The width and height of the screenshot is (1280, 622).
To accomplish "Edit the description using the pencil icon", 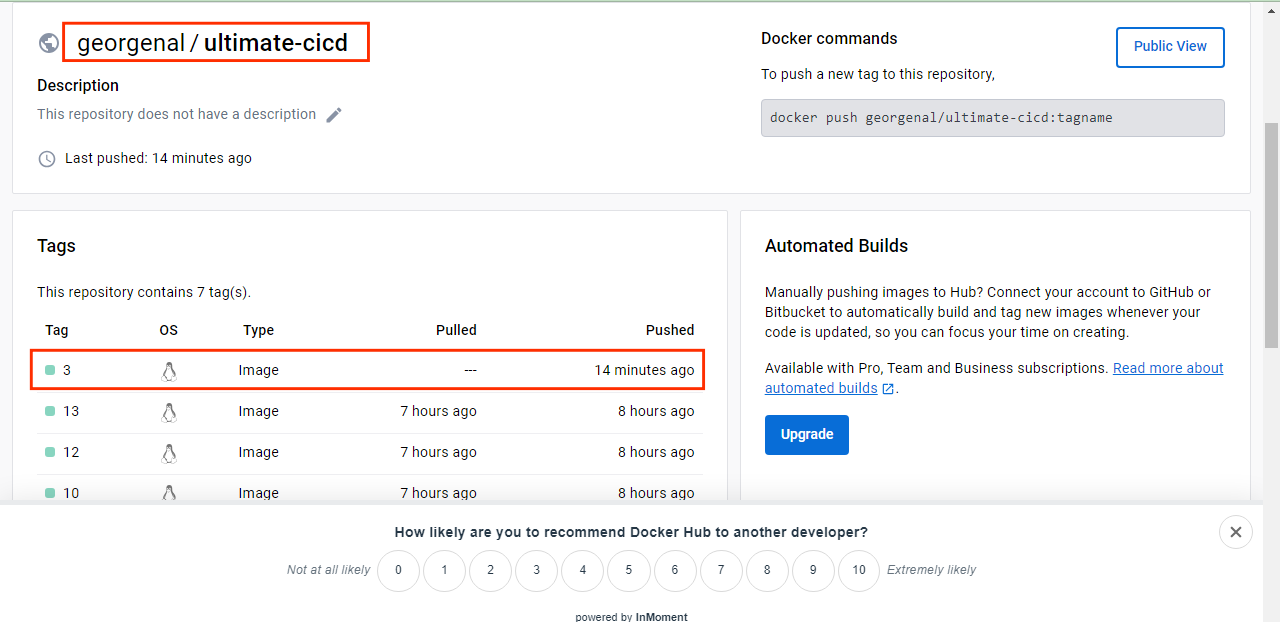I will point(333,114).
